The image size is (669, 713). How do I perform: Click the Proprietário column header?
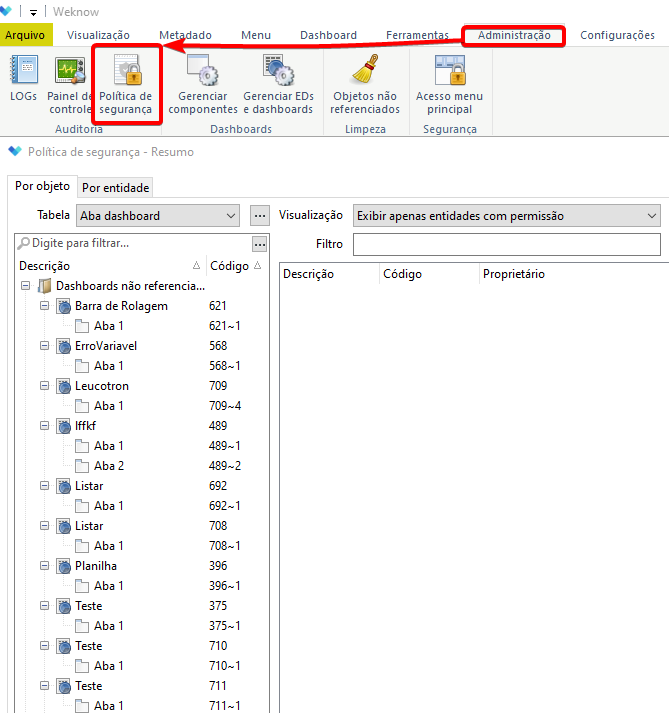pyautogui.click(x=514, y=274)
